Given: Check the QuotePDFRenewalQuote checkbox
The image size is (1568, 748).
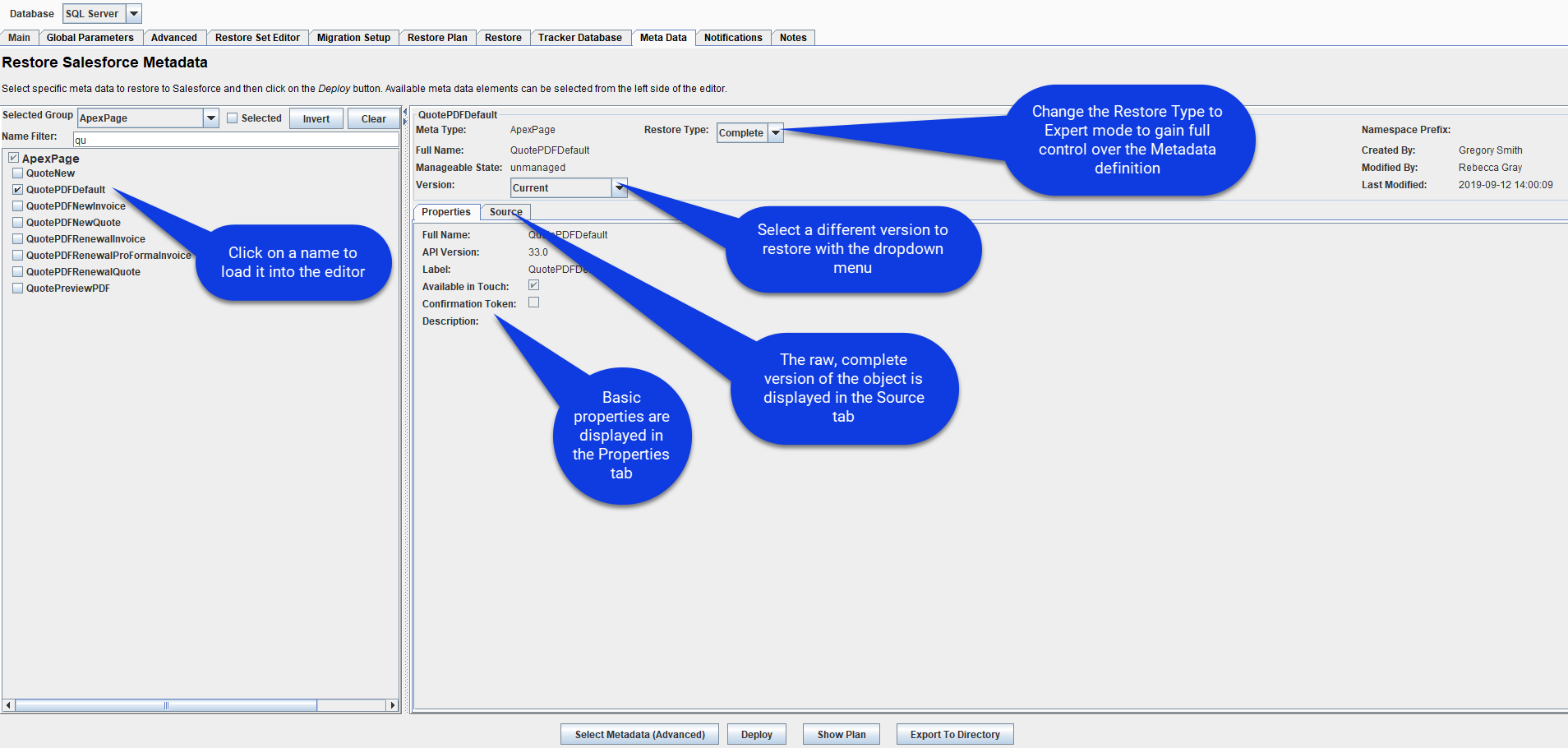Looking at the screenshot, I should (x=17, y=272).
